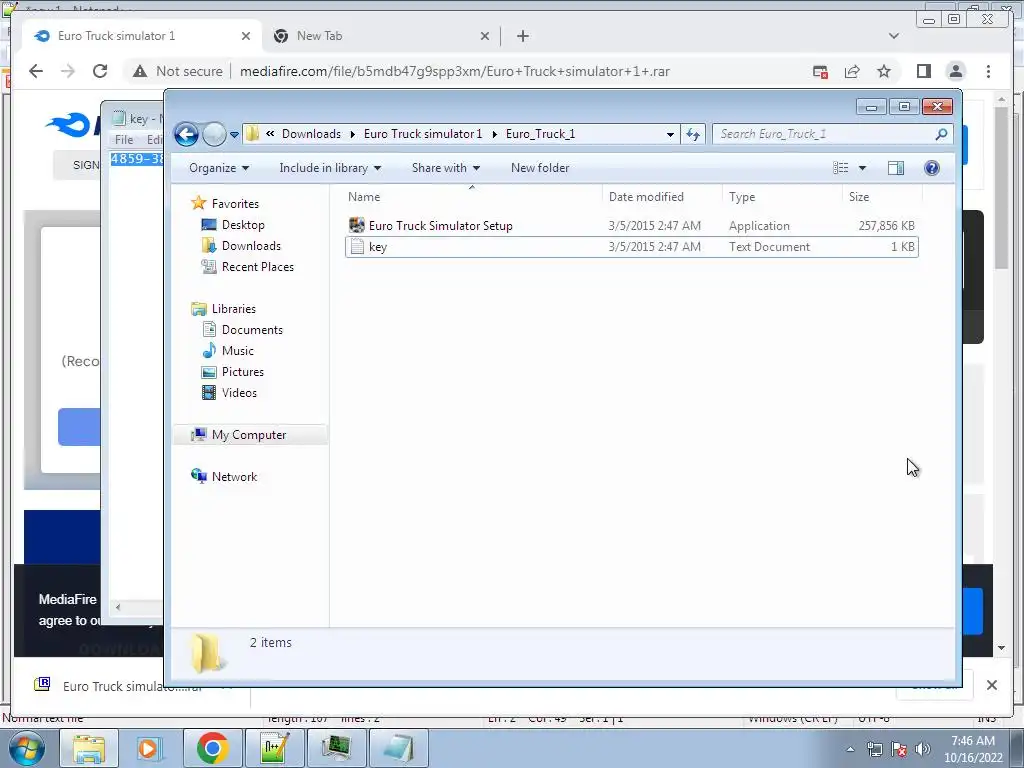This screenshot has width=1024, height=768.
Task: Go back in Explorer using back arrow
Action: coord(186,135)
